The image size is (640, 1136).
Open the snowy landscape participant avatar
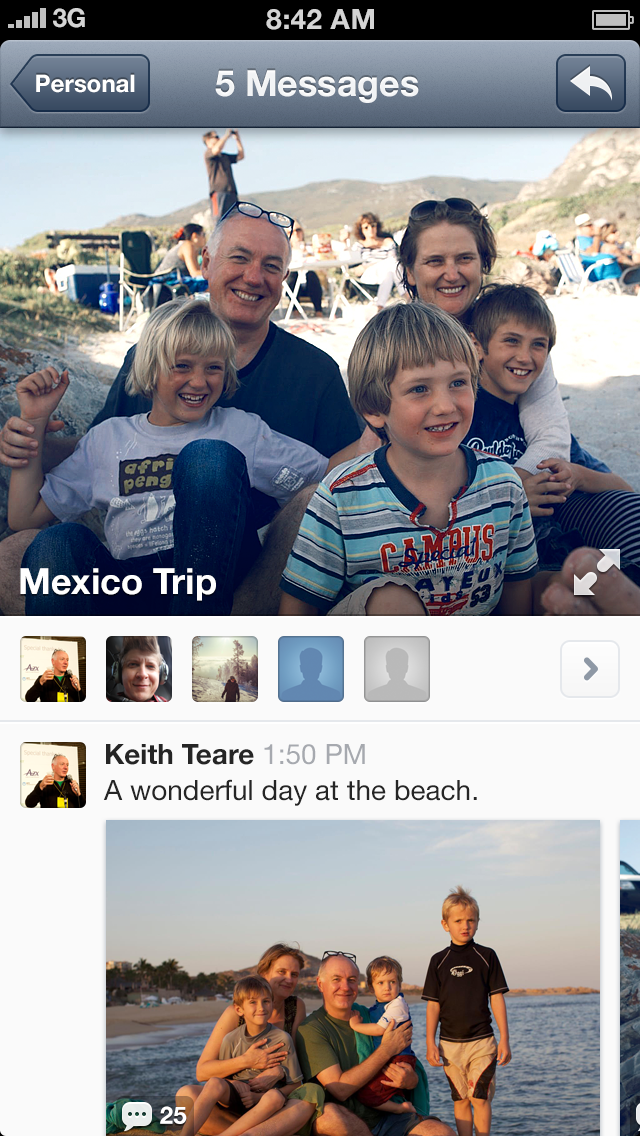coord(225,669)
